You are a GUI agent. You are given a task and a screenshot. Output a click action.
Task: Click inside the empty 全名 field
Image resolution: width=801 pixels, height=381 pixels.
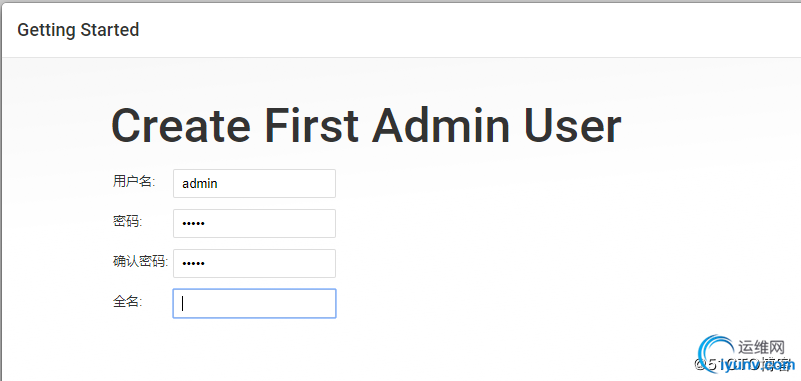254,303
